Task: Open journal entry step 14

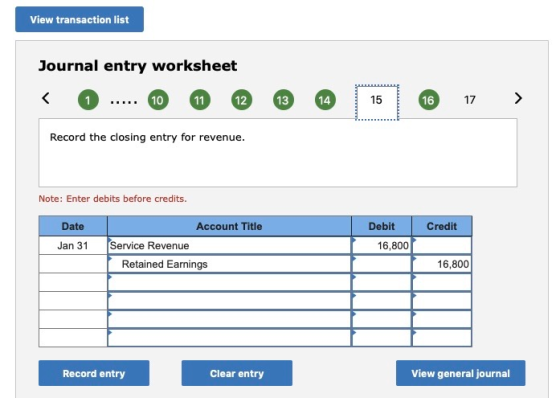Action: (325, 100)
